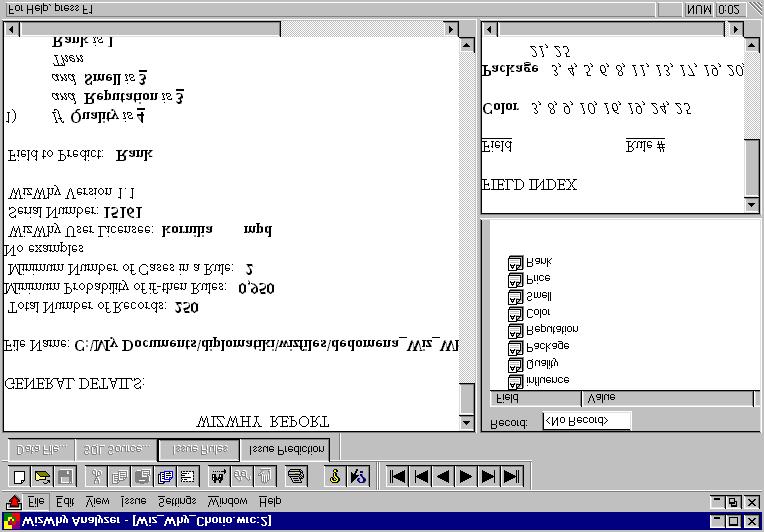The height and width of the screenshot is (532, 764).
Task: Click the blue stacked-pages toolbar icon
Action: click(165, 476)
